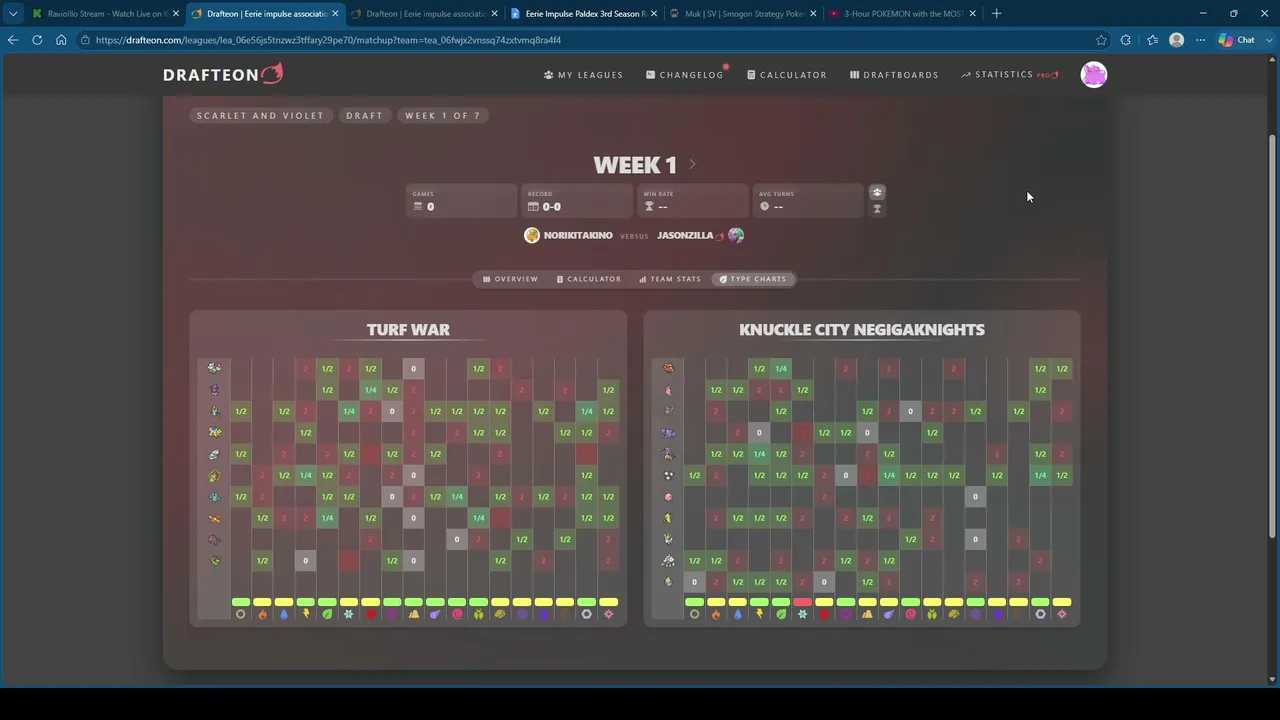The height and width of the screenshot is (720, 1280).
Task: Select the Ice snowflake icon in Knuckle City chart
Action: (x=802, y=614)
